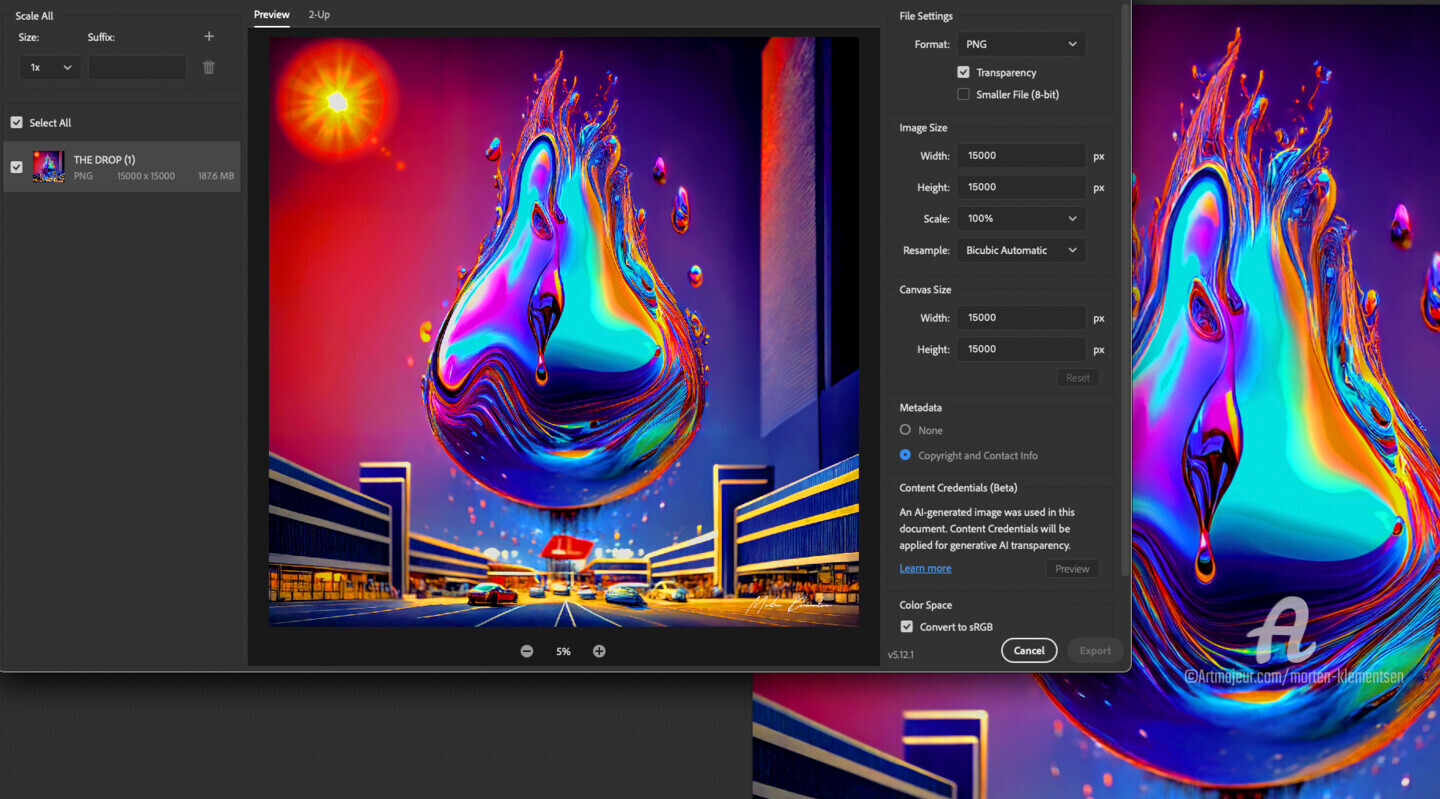Screen dimensions: 1440x799
Task: Click the v5.12.1 version label
Action: point(901,654)
